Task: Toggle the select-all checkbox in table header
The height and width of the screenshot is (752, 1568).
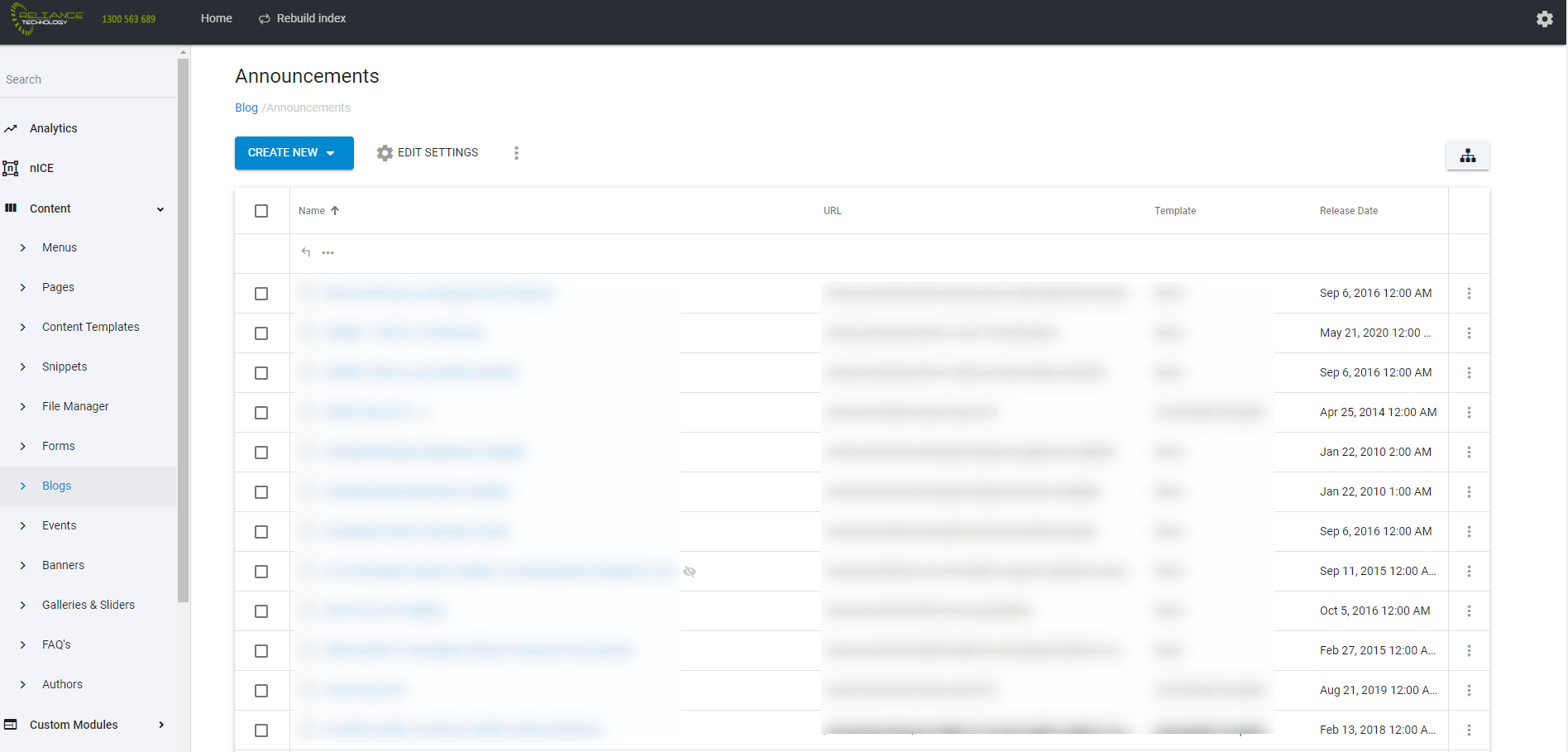Action: (x=261, y=211)
